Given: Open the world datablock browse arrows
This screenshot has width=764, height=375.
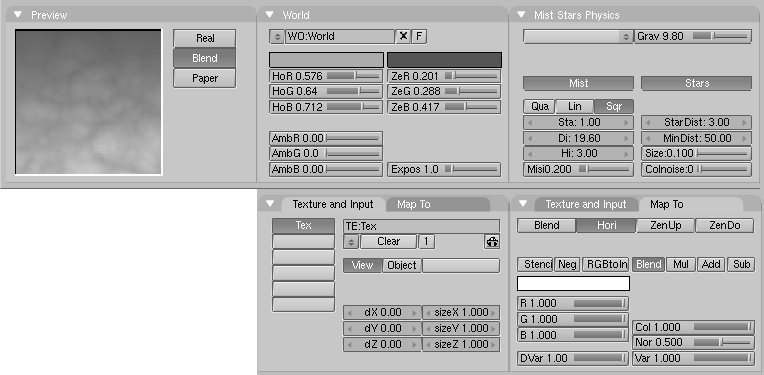Looking at the screenshot, I should pos(277,37).
